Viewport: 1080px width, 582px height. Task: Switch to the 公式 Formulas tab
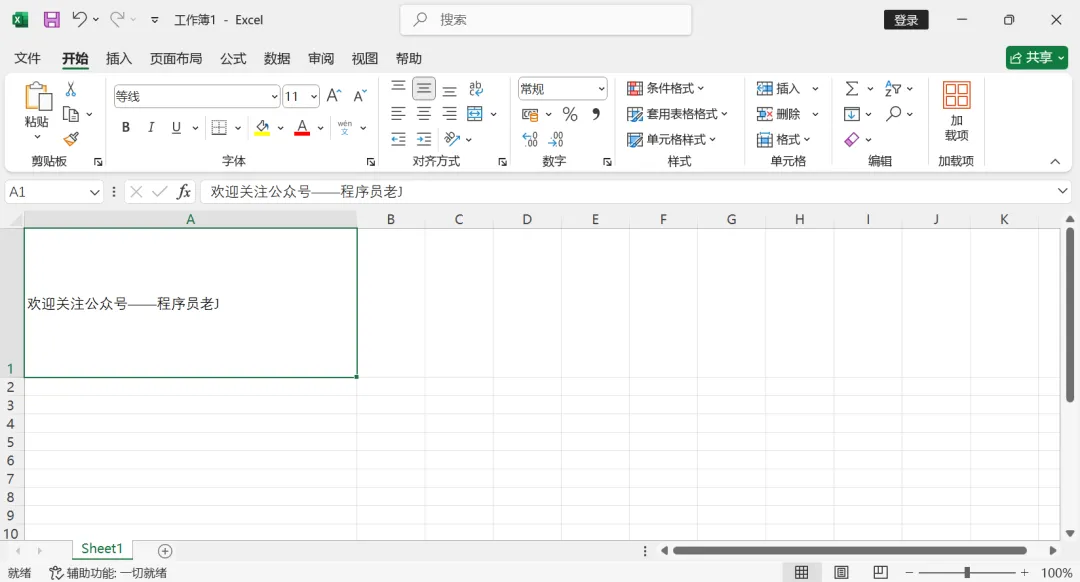(233, 59)
